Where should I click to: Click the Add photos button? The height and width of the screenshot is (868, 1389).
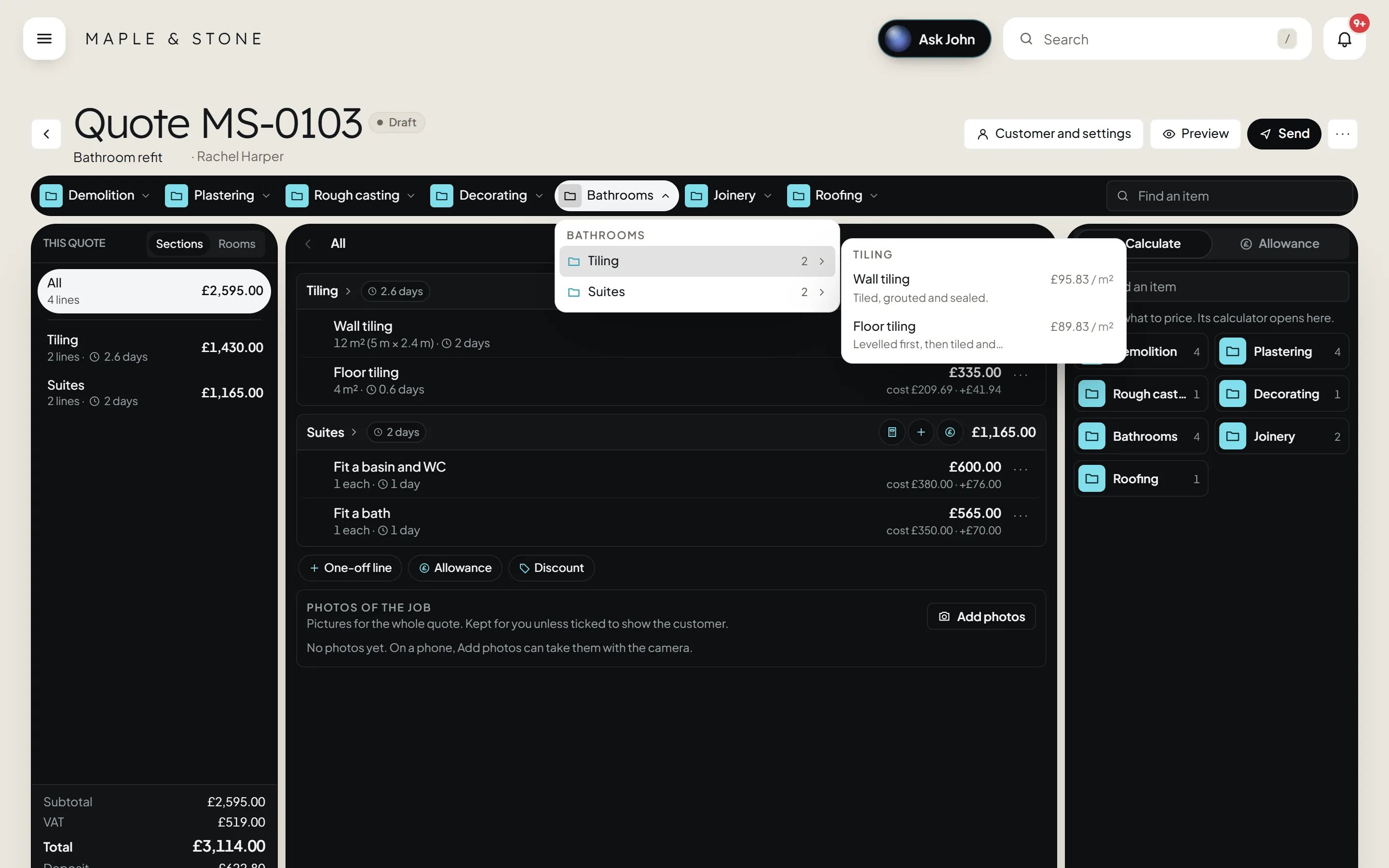pos(981,616)
